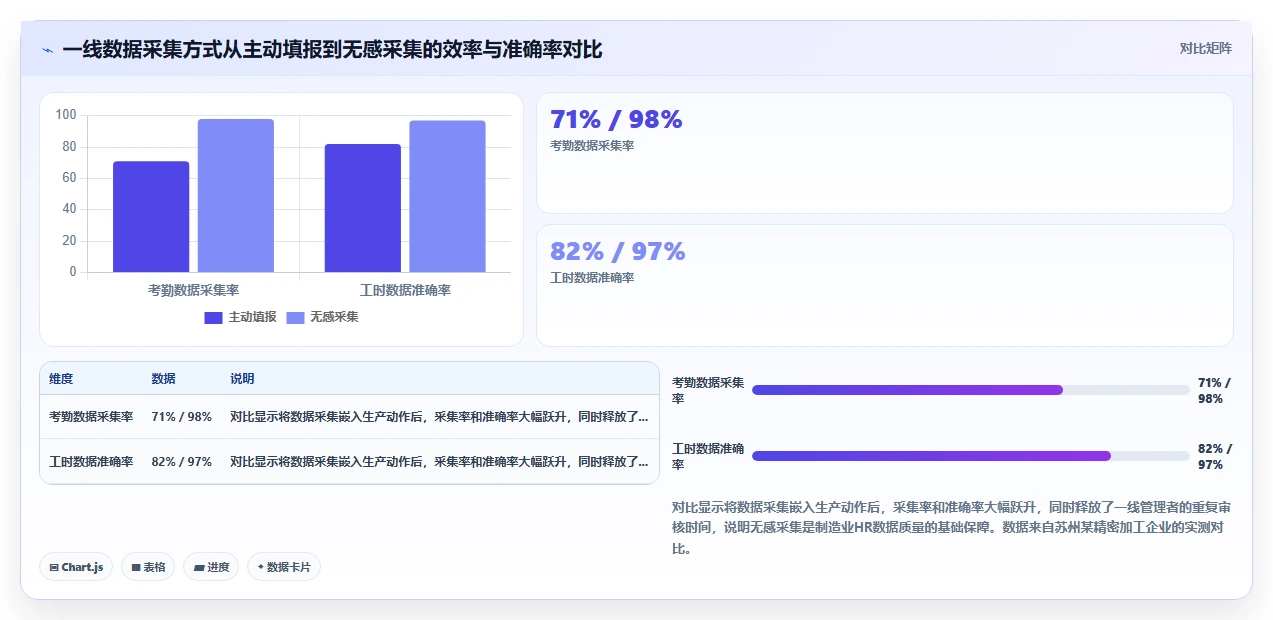Click the 82% / 97% progress value
The width and height of the screenshot is (1273, 620).
tap(1215, 456)
